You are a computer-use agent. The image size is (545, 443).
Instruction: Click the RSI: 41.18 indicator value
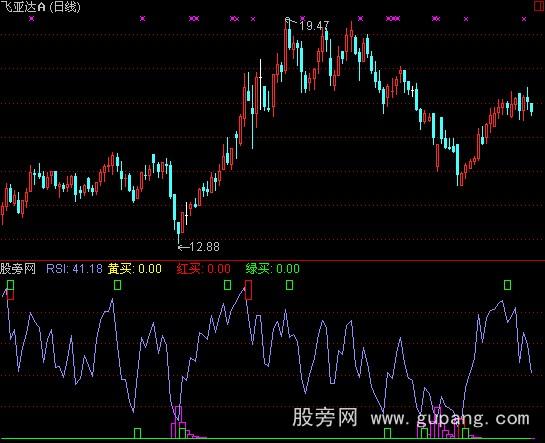pyautogui.click(x=74, y=269)
